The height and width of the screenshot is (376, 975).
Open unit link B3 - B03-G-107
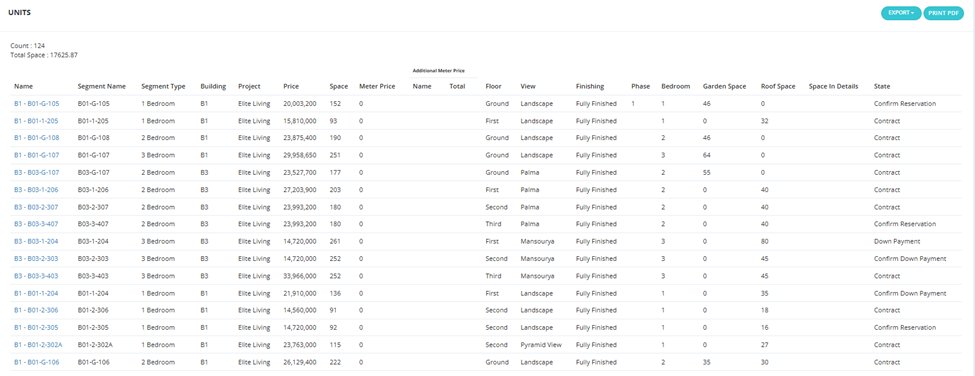click(37, 173)
